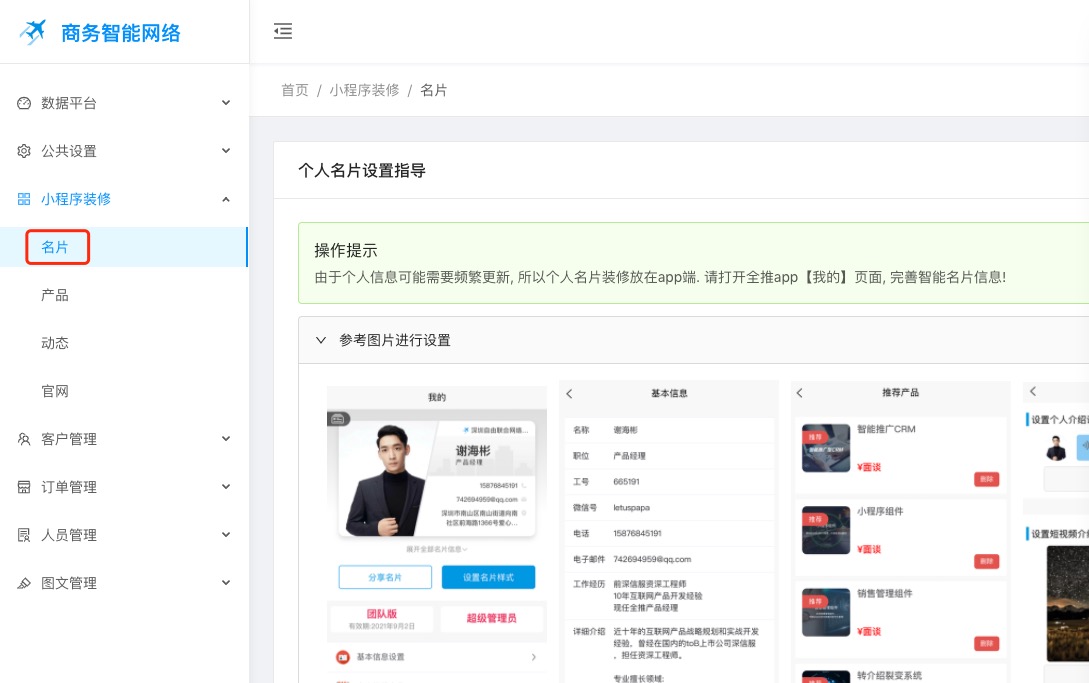Click the back arrow on 推荐产品 screen

point(799,393)
